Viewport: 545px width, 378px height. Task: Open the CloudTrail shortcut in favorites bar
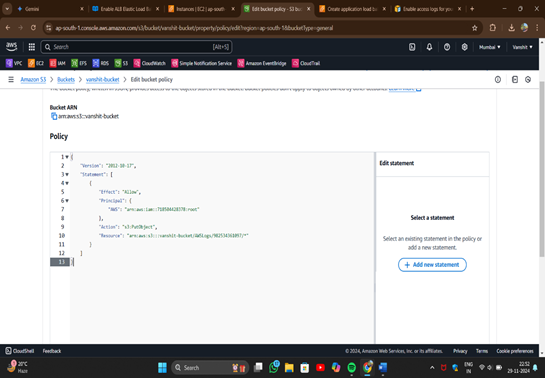[x=306, y=63]
